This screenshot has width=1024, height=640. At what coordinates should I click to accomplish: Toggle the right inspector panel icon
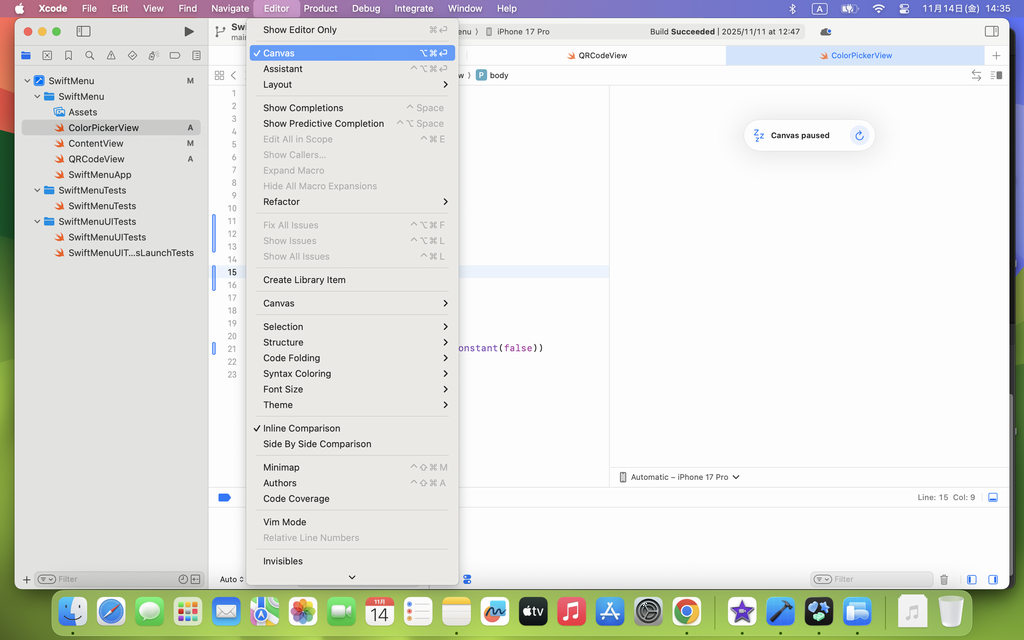click(992, 32)
